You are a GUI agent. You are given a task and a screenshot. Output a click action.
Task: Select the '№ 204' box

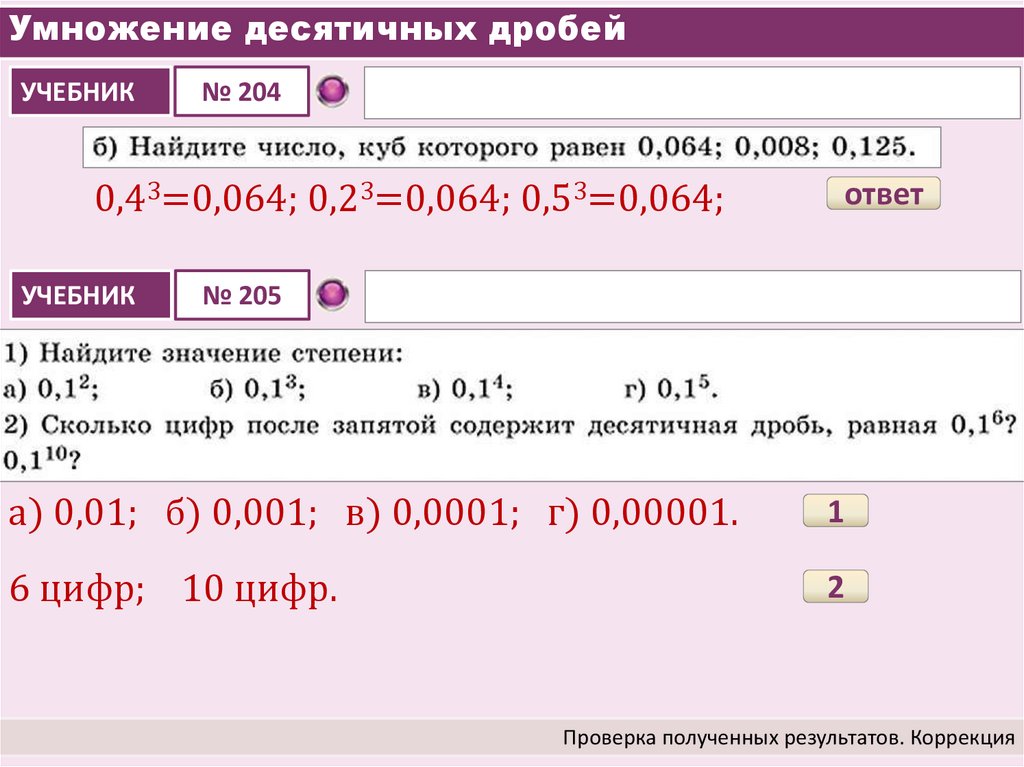click(x=242, y=91)
